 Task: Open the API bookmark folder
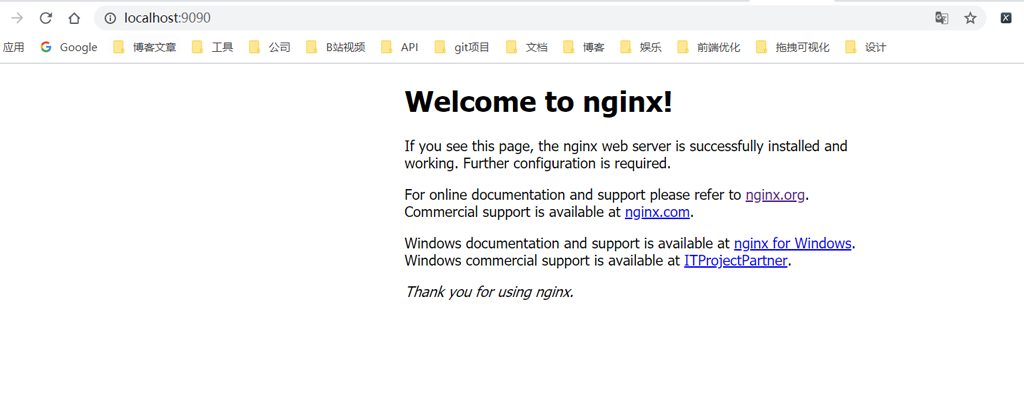click(x=400, y=47)
